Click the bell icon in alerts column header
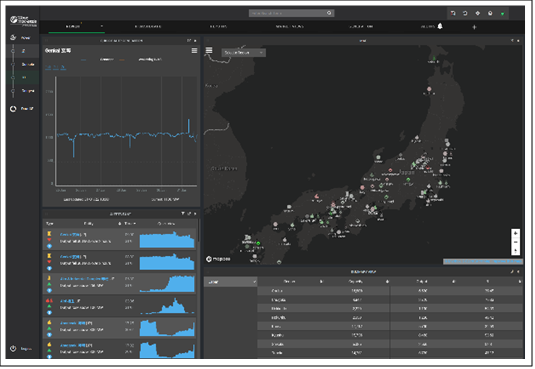The height and width of the screenshot is (369, 535). coord(119,224)
